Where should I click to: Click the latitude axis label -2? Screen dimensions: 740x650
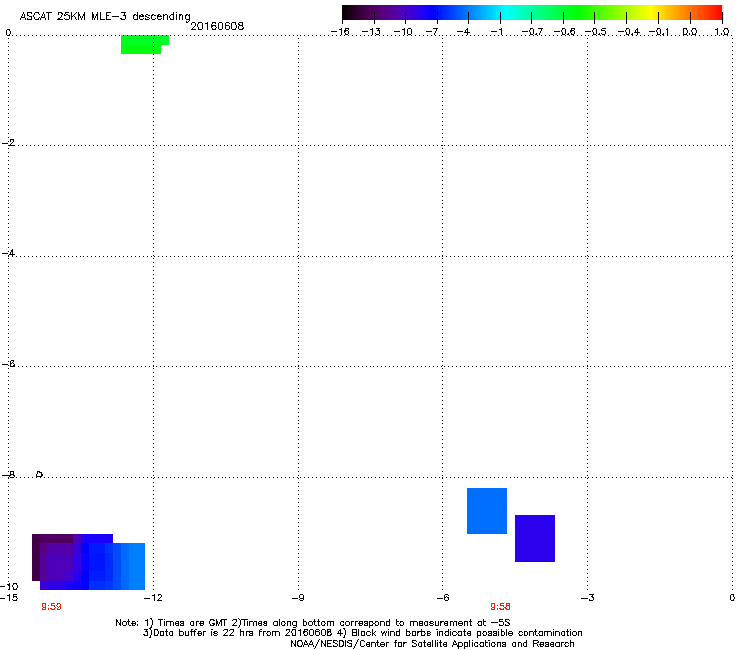[8, 143]
